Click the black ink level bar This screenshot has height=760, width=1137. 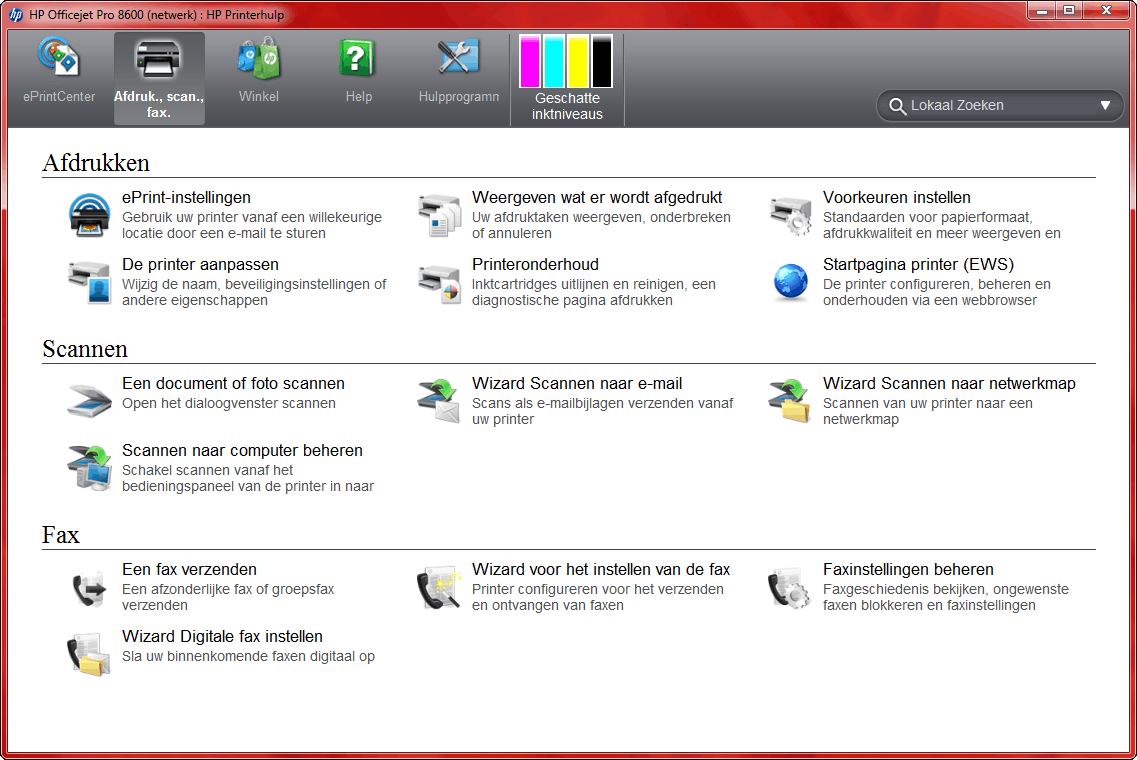(602, 61)
